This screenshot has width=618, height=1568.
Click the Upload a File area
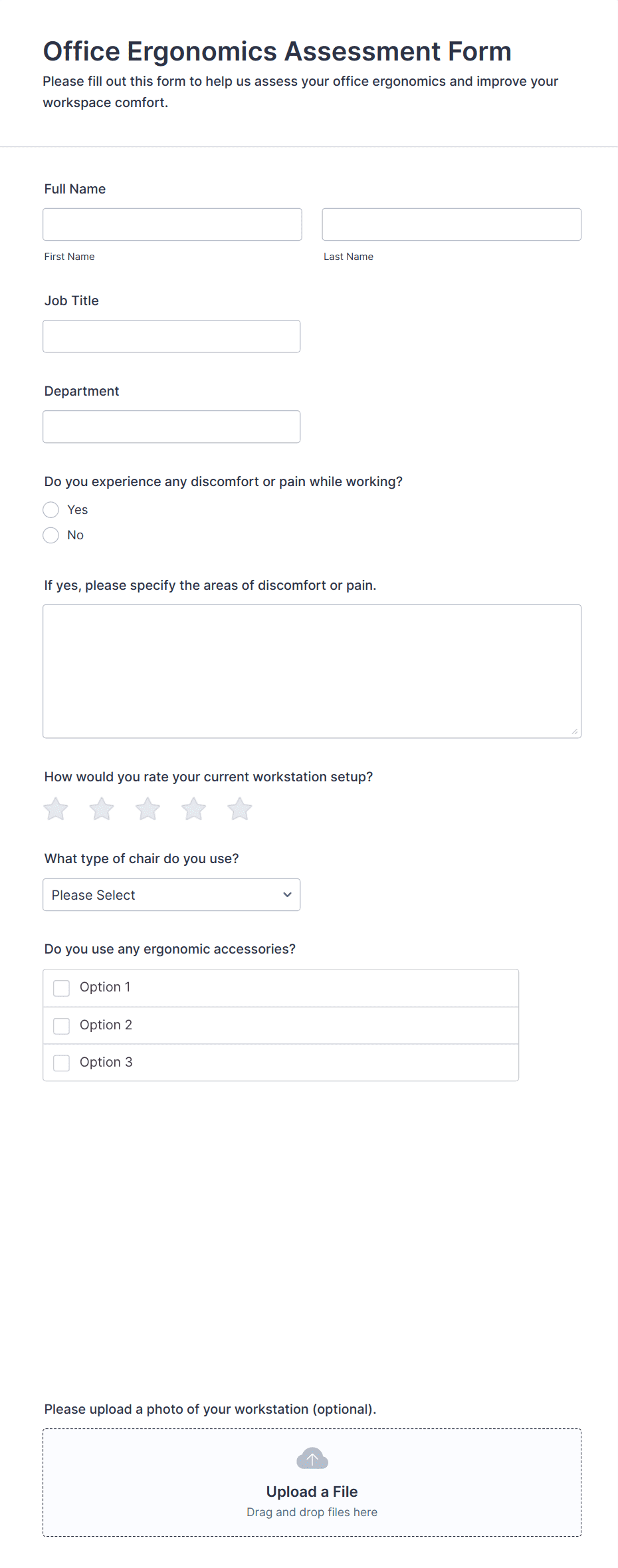[x=312, y=1491]
